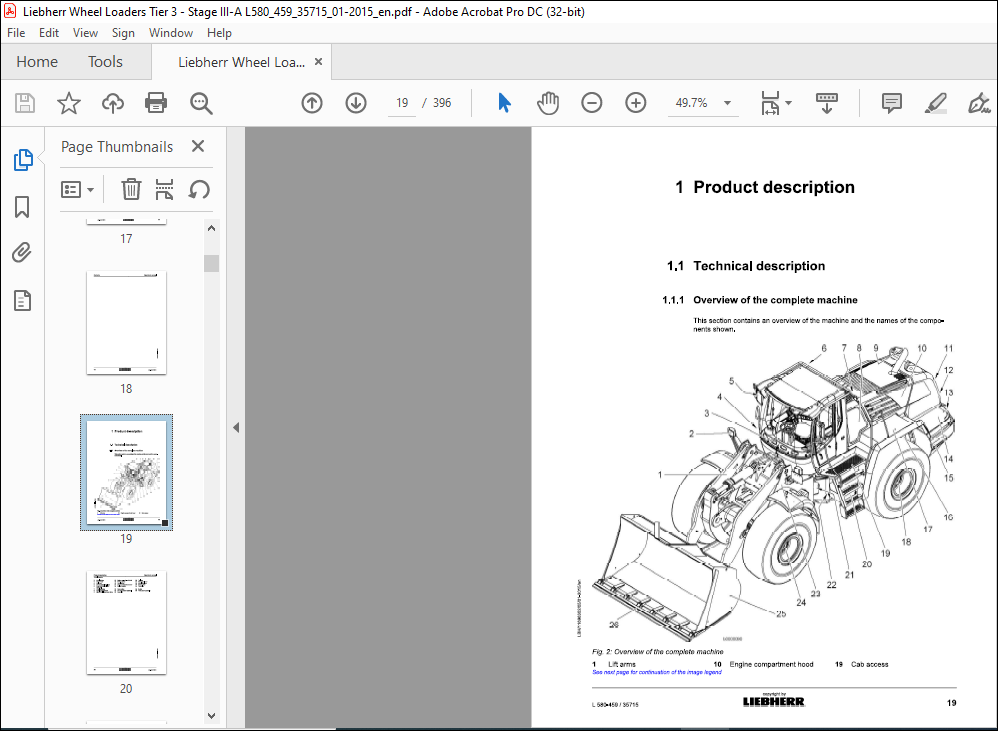Click the 'Technical description' heading text
Image resolution: width=998 pixels, height=731 pixels.
(x=759, y=266)
